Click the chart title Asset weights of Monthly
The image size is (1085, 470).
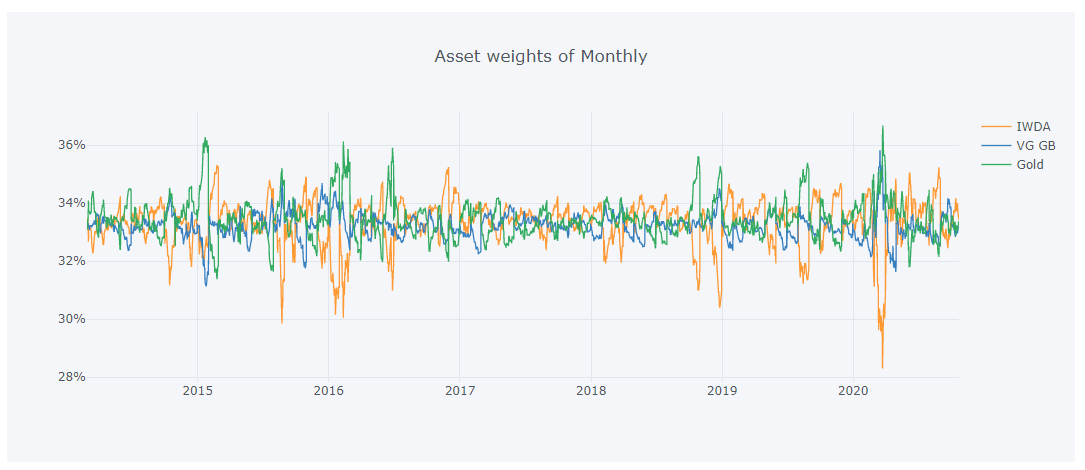tap(540, 56)
